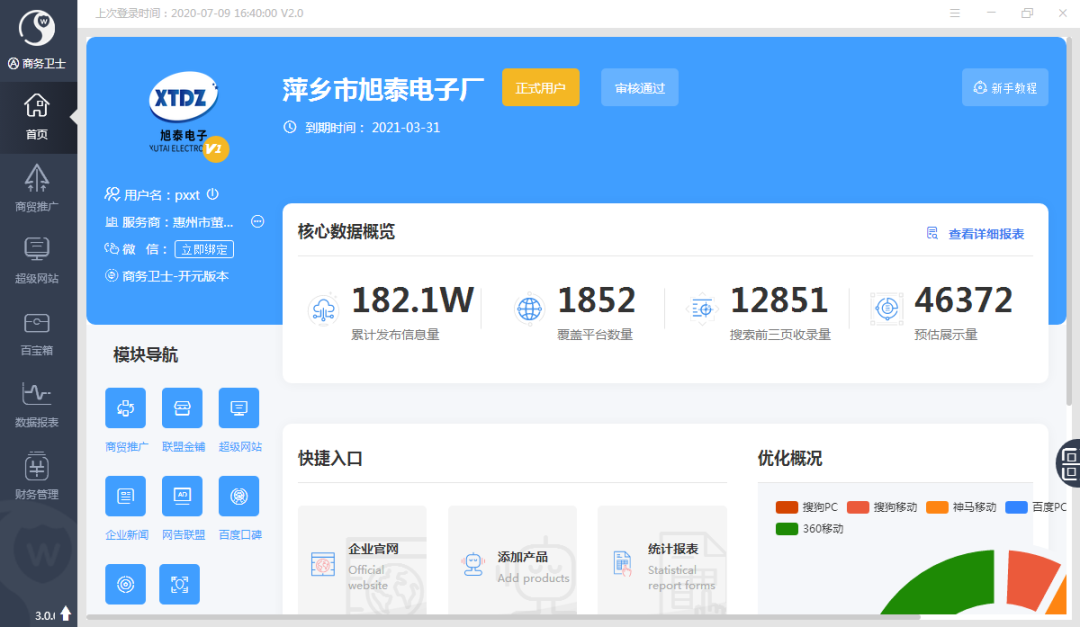1080x627 pixels.
Task: Click 立即绑定 to bind WeChat
Action: pos(204,249)
